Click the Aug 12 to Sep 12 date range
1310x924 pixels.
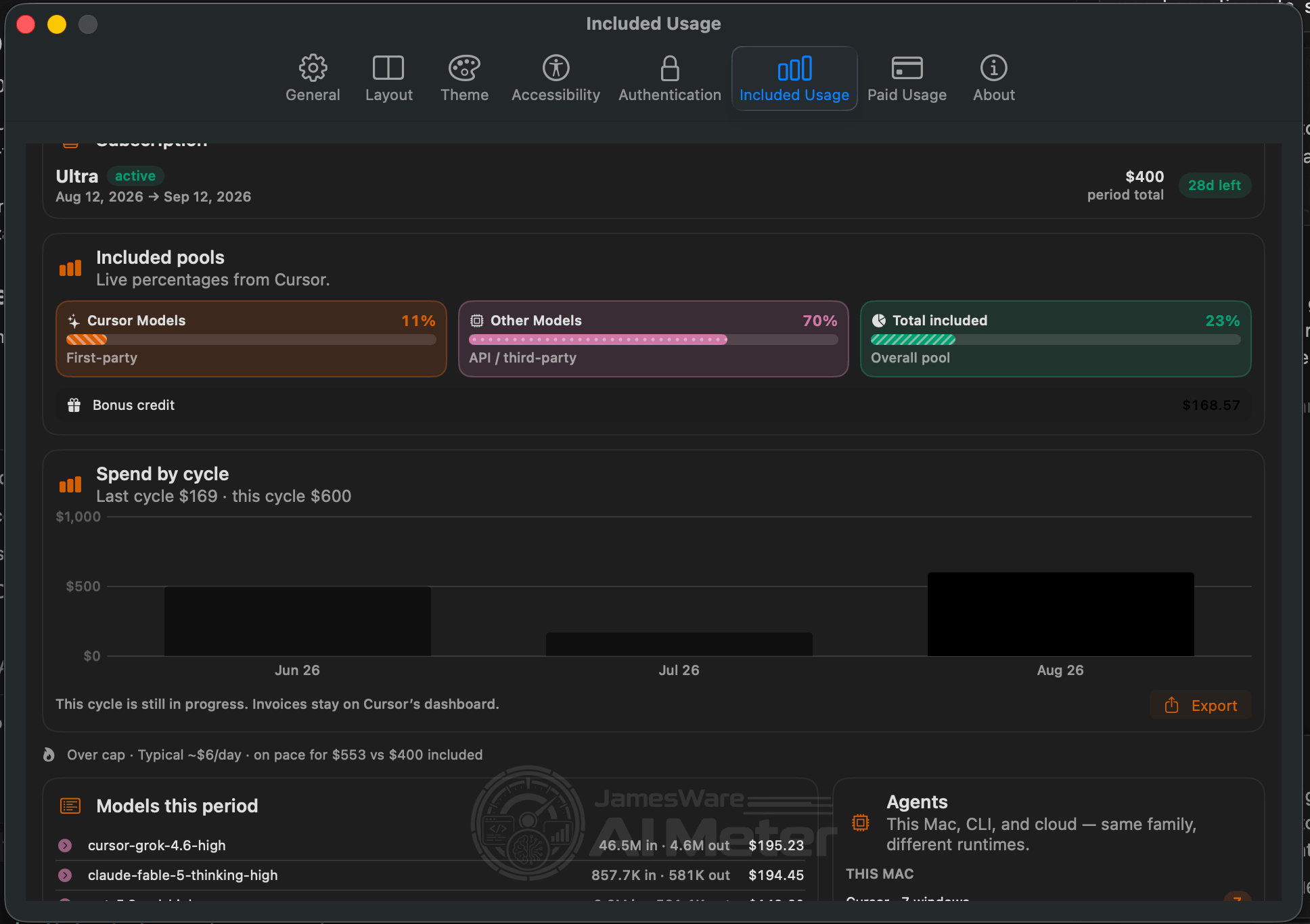tap(154, 197)
